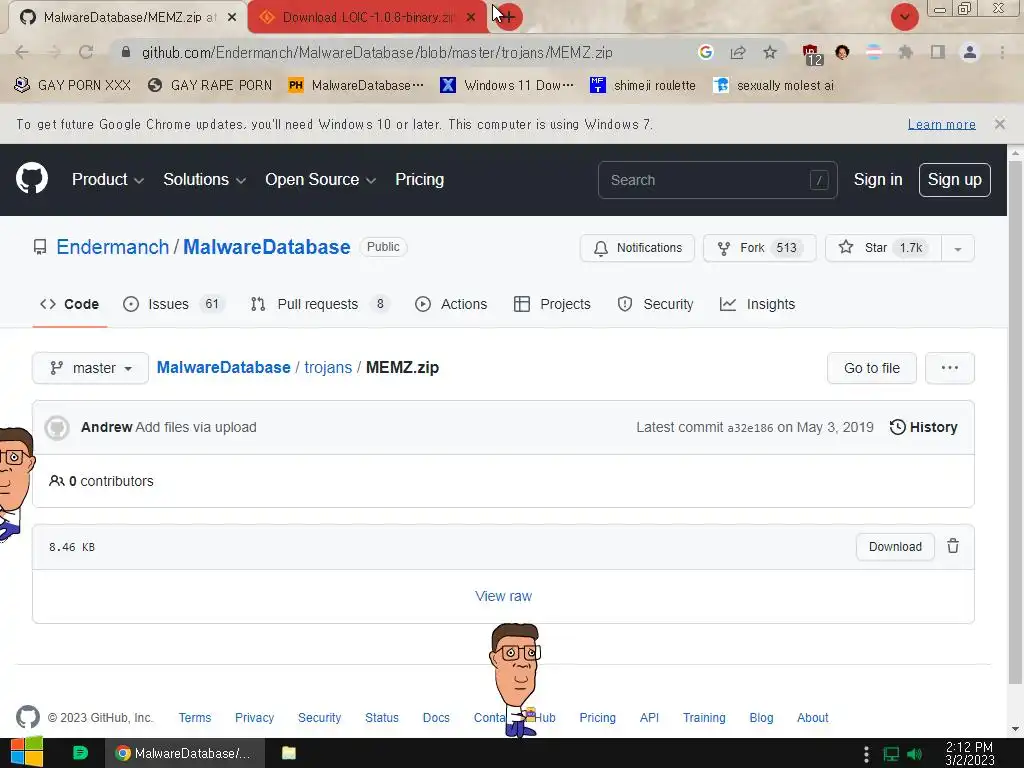Open the green app icon on the taskbar
1024x768 pixels.
click(x=80, y=753)
